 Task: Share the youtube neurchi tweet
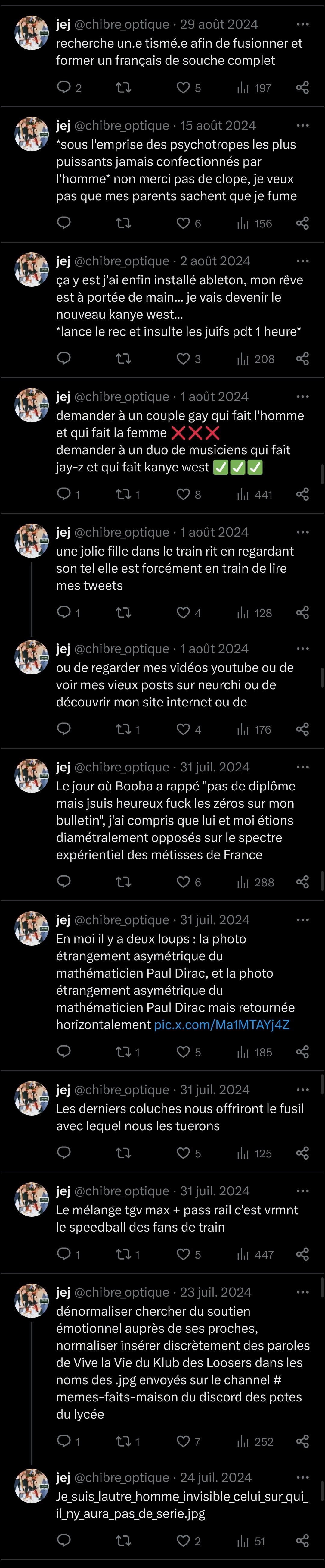[x=302, y=729]
